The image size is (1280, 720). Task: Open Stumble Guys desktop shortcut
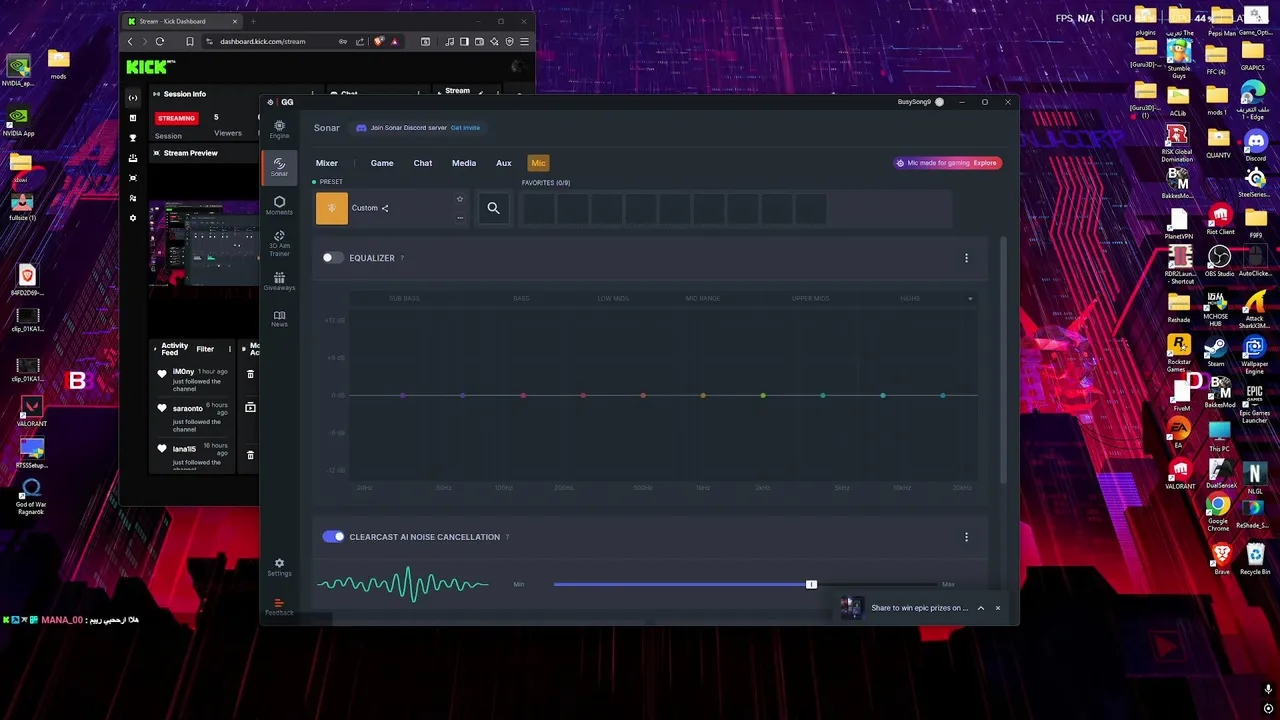1179,57
